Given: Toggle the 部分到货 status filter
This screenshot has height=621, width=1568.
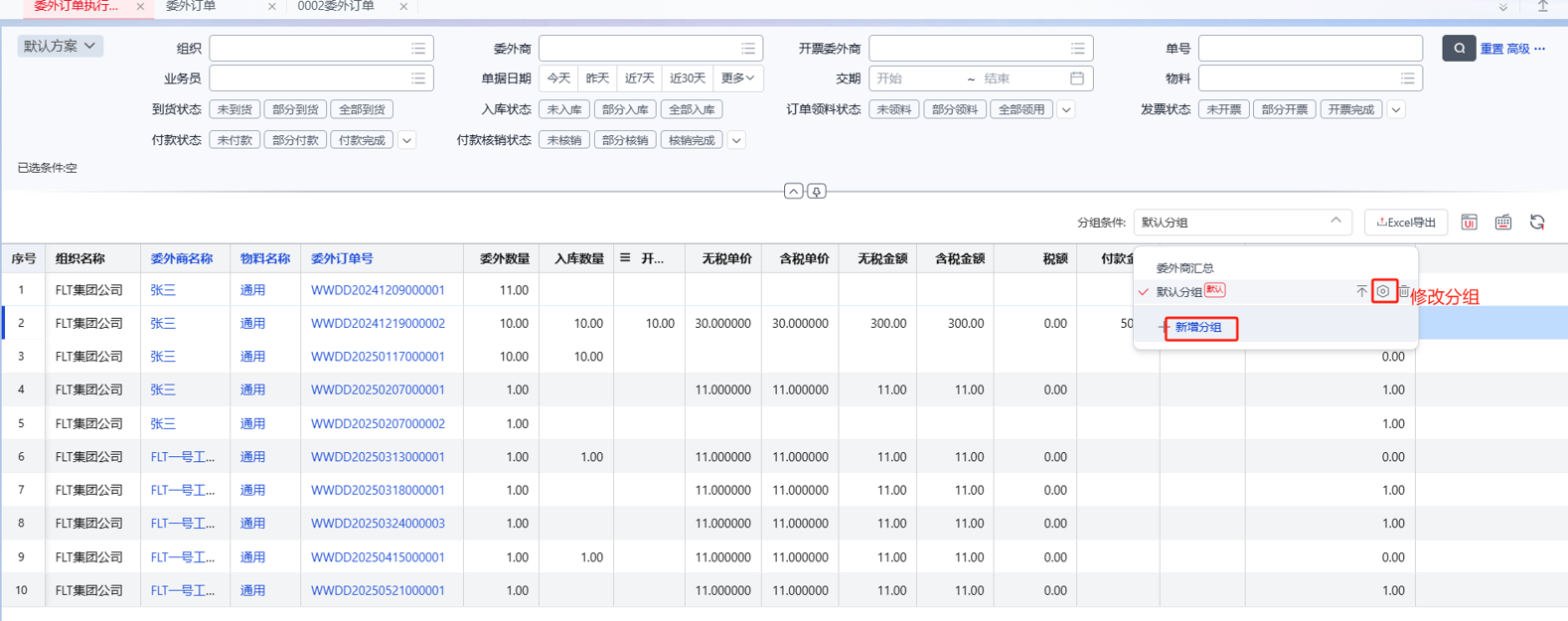Looking at the screenshot, I should [295, 109].
